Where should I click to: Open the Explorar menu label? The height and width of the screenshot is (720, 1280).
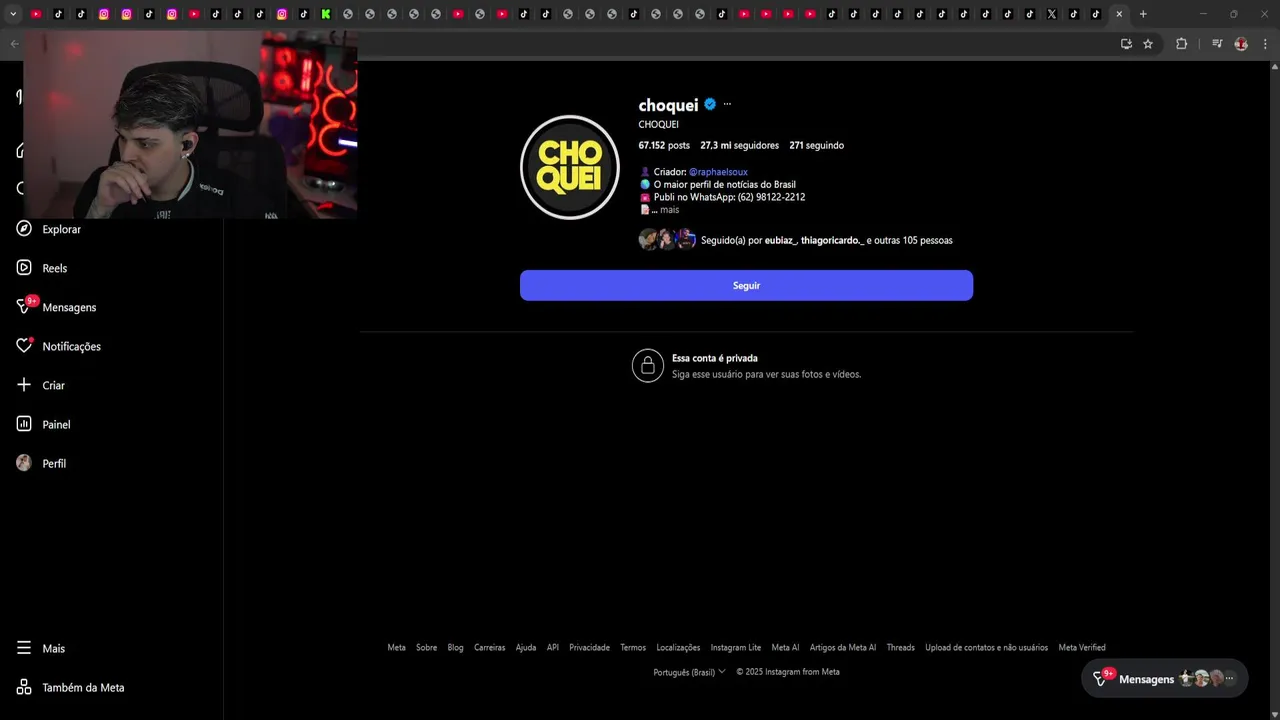[x=62, y=229]
